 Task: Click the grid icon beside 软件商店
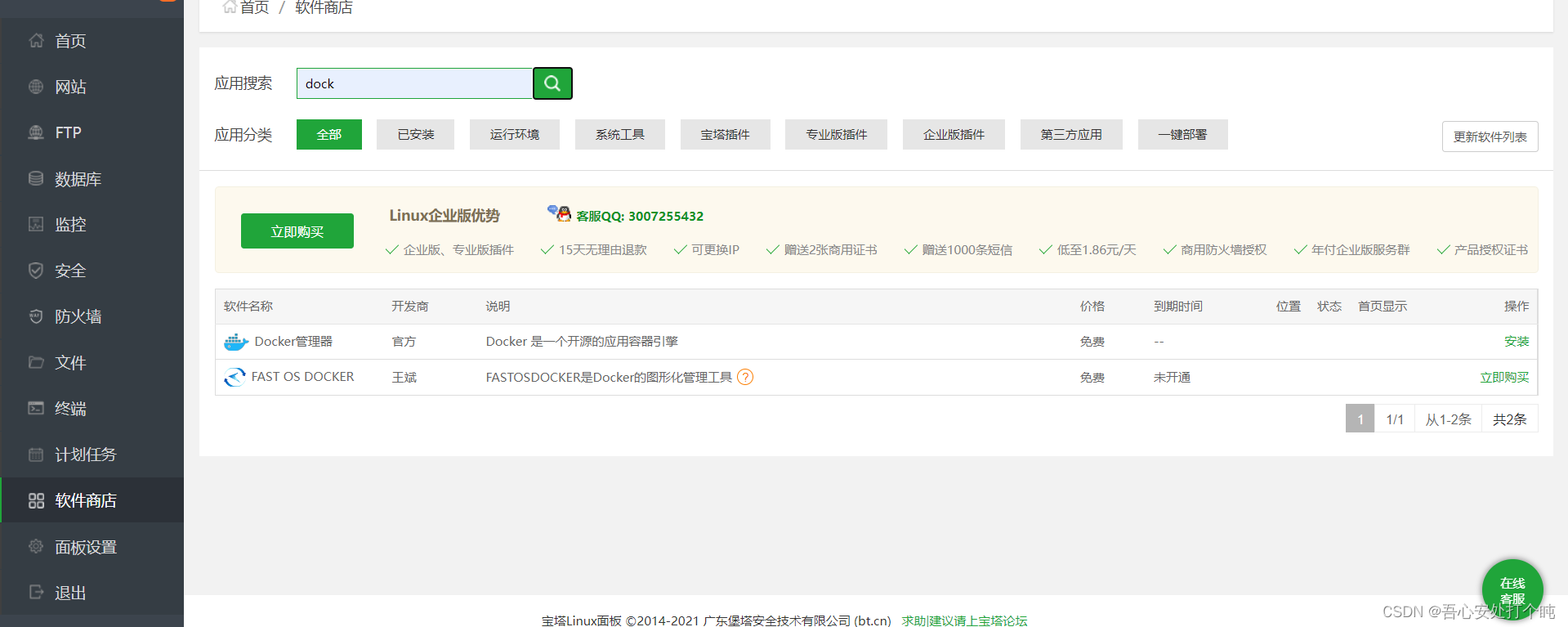(x=36, y=500)
